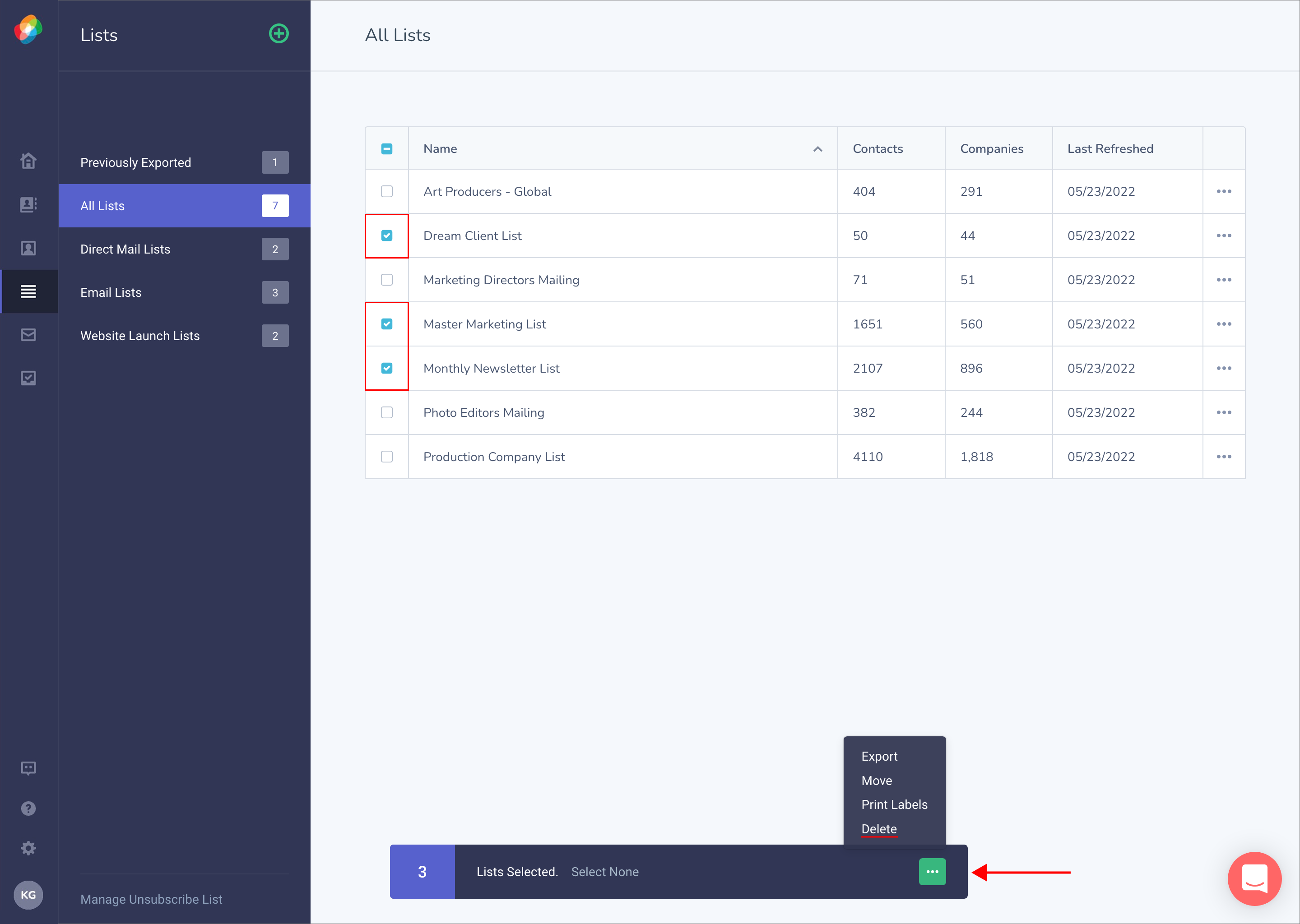Choose Export from the bulk actions menu
1300x924 pixels.
(x=879, y=756)
